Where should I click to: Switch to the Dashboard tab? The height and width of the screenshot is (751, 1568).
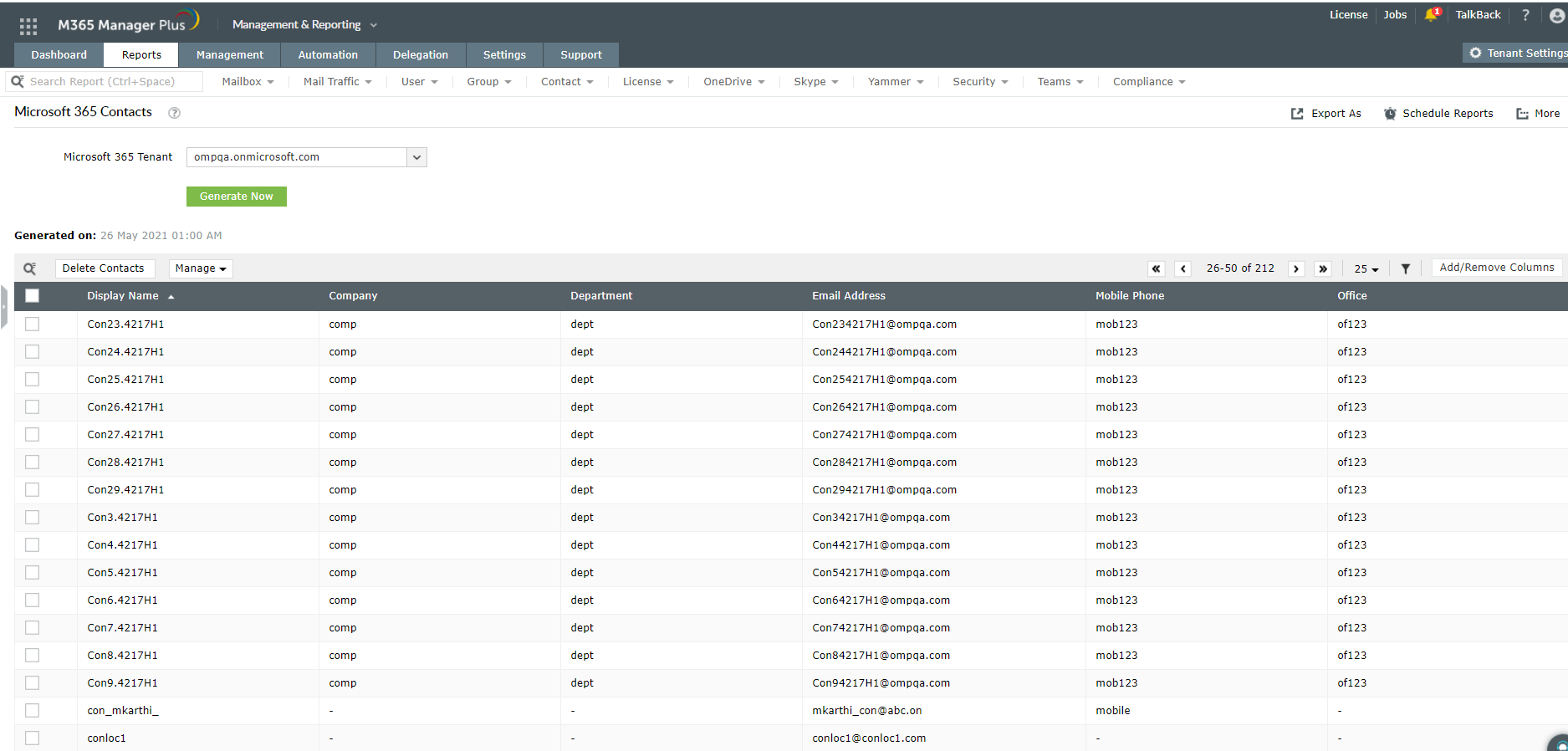click(59, 55)
